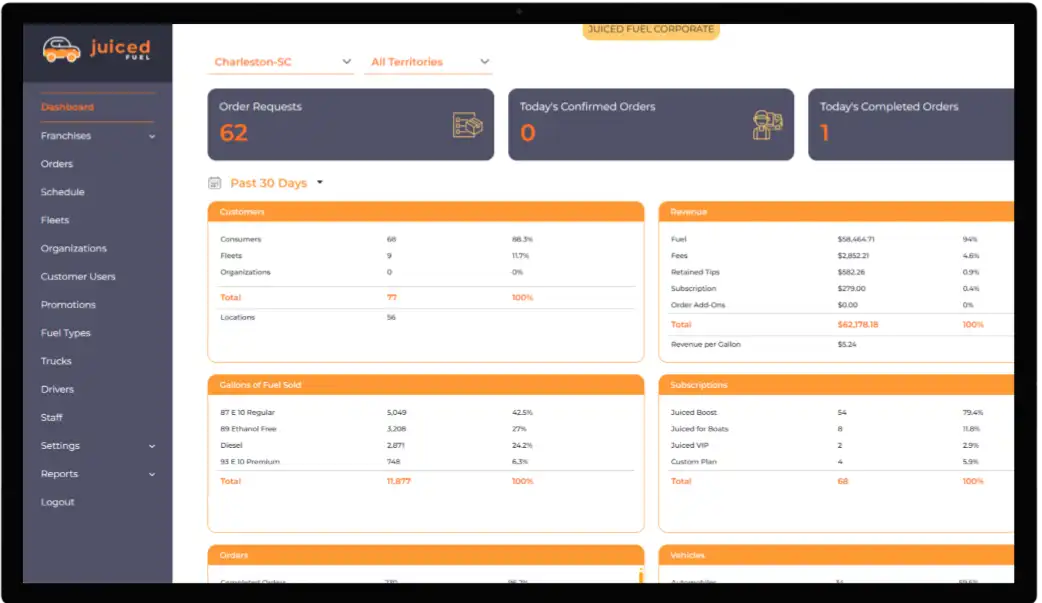The width and height of the screenshot is (1042, 603).
Task: Click the customers Total value 77
Action: click(x=391, y=298)
